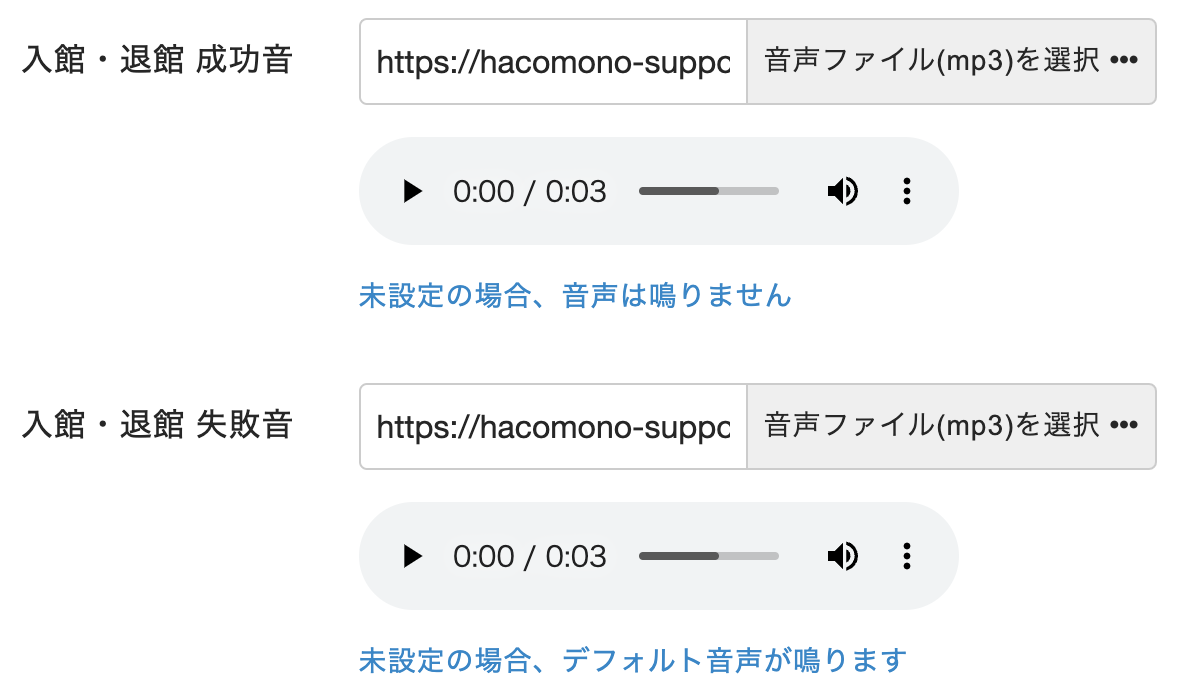This screenshot has width=1186, height=686.
Task: Click the ellipsis on 成功音 file button
Action: click(1124, 62)
